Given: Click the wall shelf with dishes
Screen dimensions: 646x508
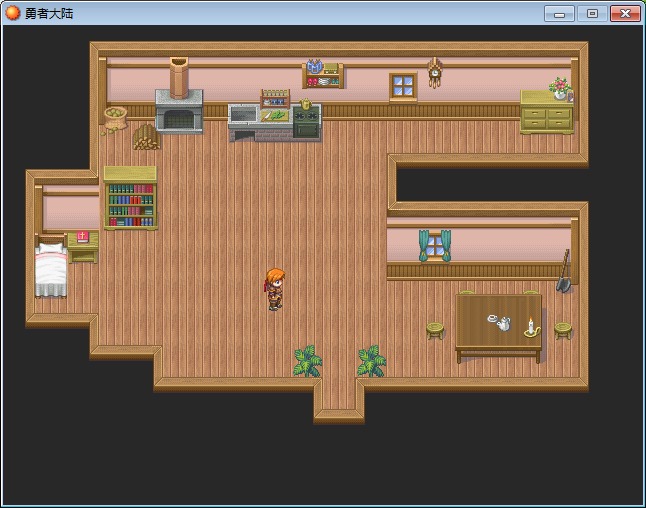Looking at the screenshot, I should coord(323,74).
